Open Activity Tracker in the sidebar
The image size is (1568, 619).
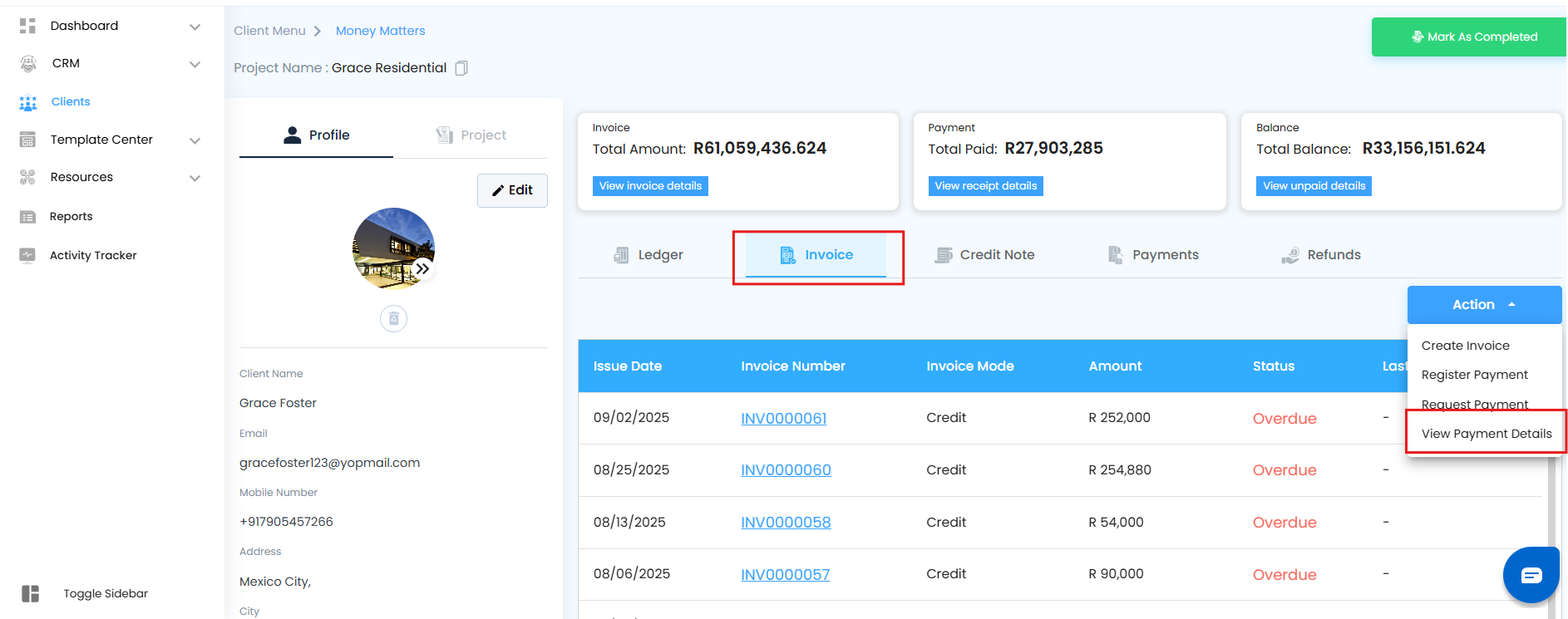(93, 255)
